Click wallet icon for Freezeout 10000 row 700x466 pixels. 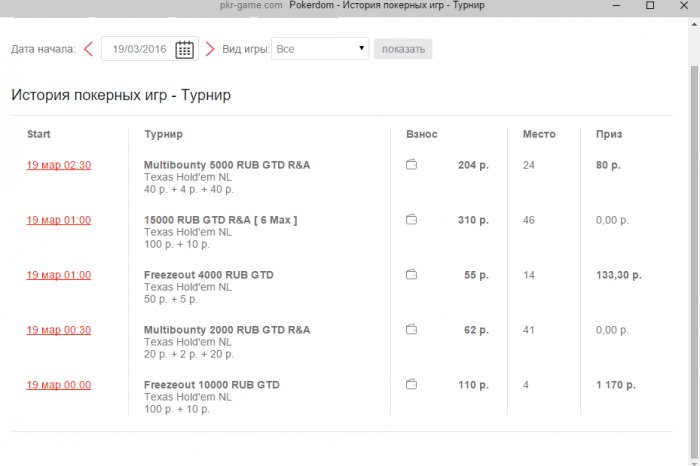click(411, 384)
